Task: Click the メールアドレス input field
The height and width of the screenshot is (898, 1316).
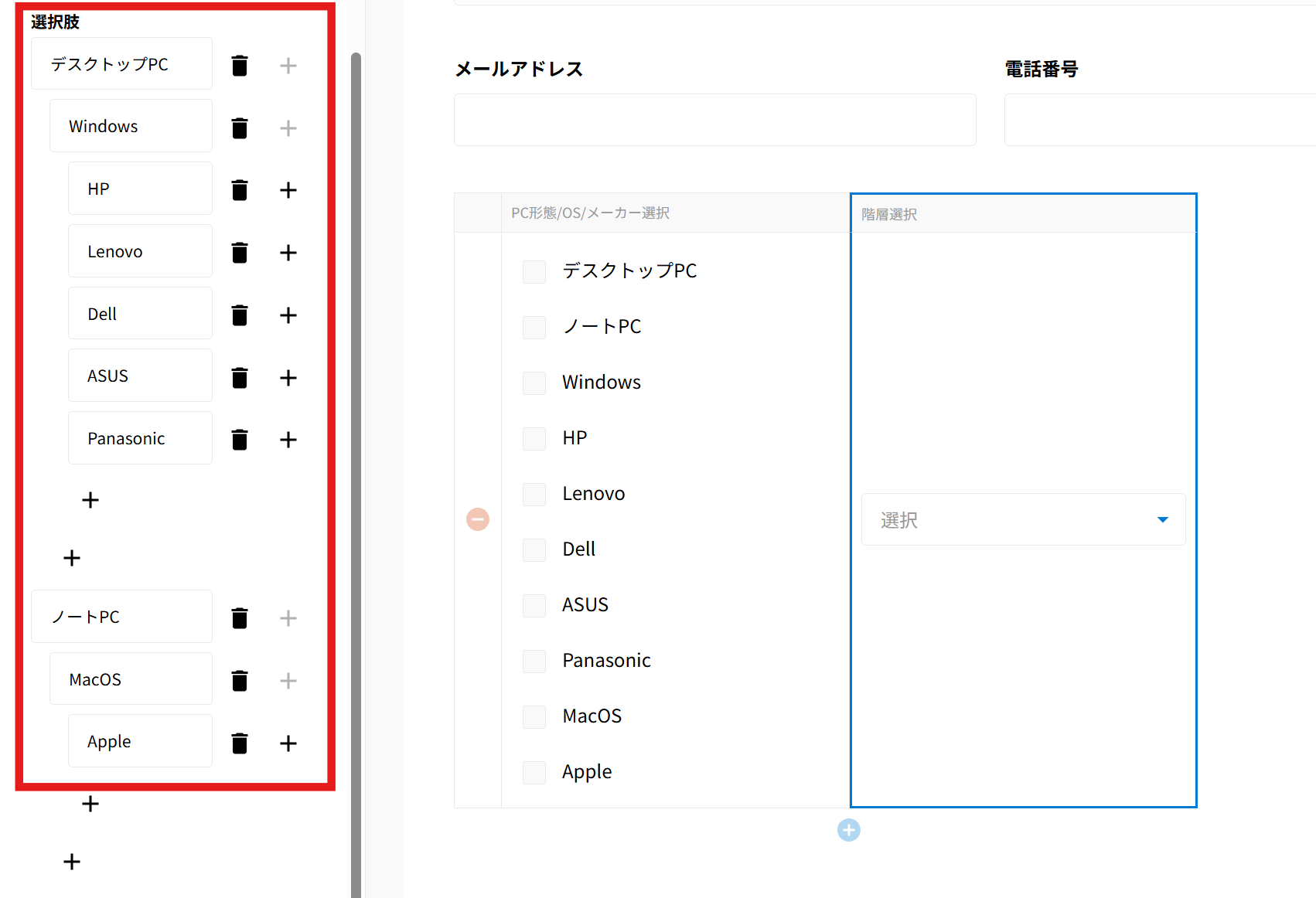Action: point(715,120)
